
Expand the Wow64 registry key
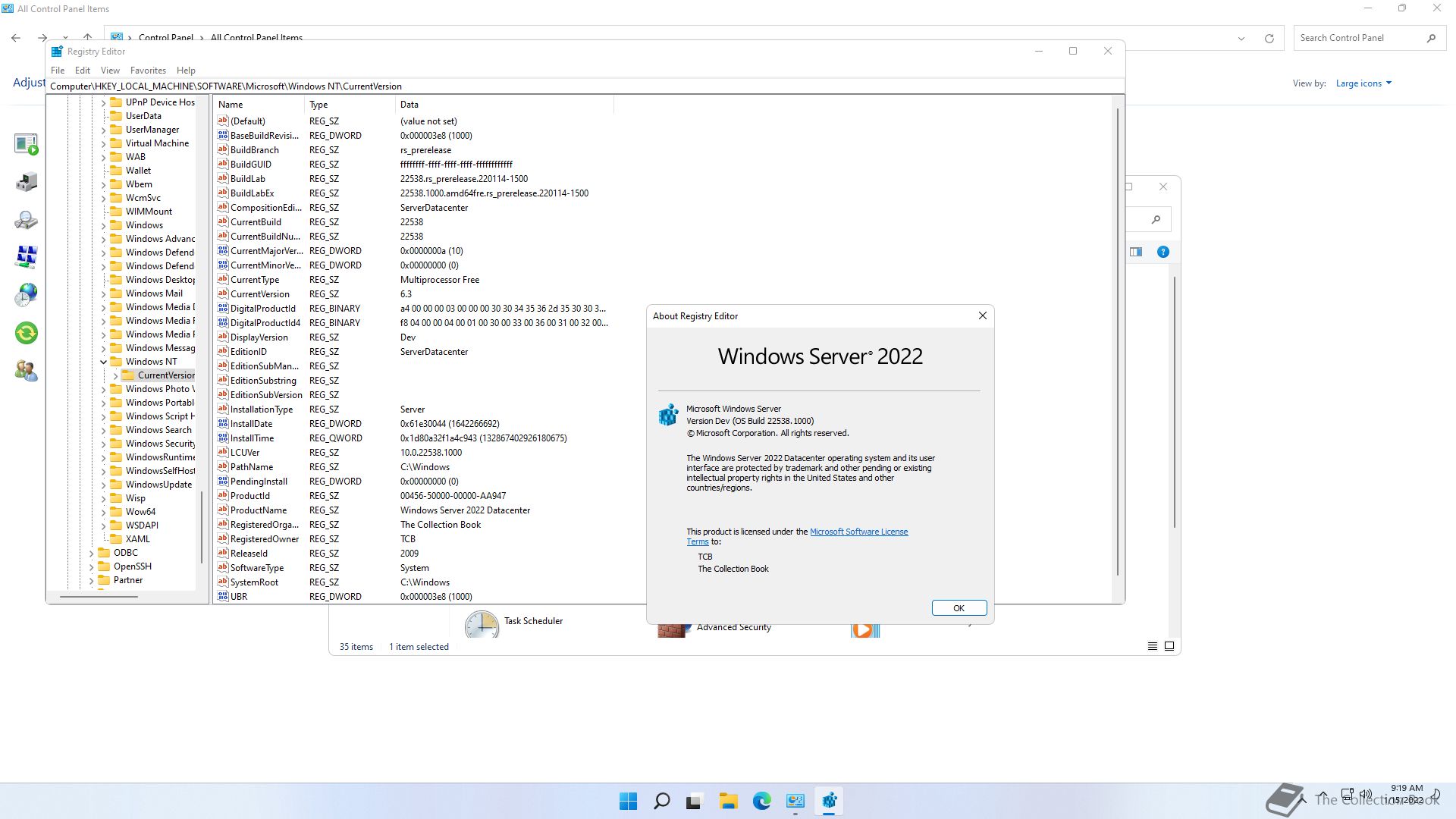[x=104, y=512]
